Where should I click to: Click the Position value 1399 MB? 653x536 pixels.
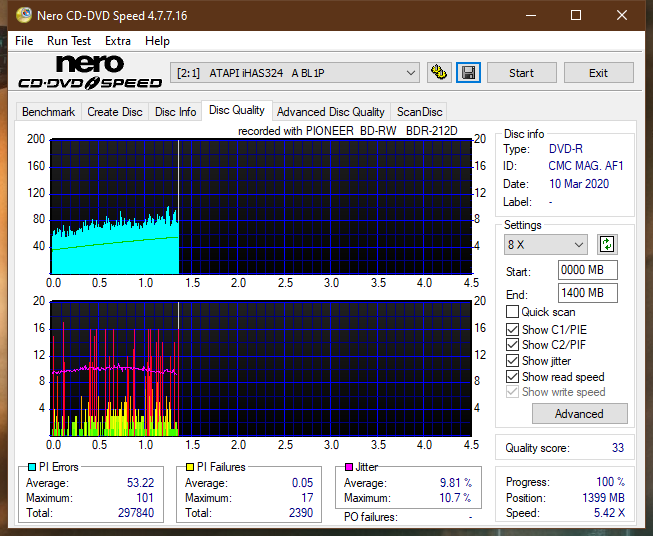tap(603, 498)
